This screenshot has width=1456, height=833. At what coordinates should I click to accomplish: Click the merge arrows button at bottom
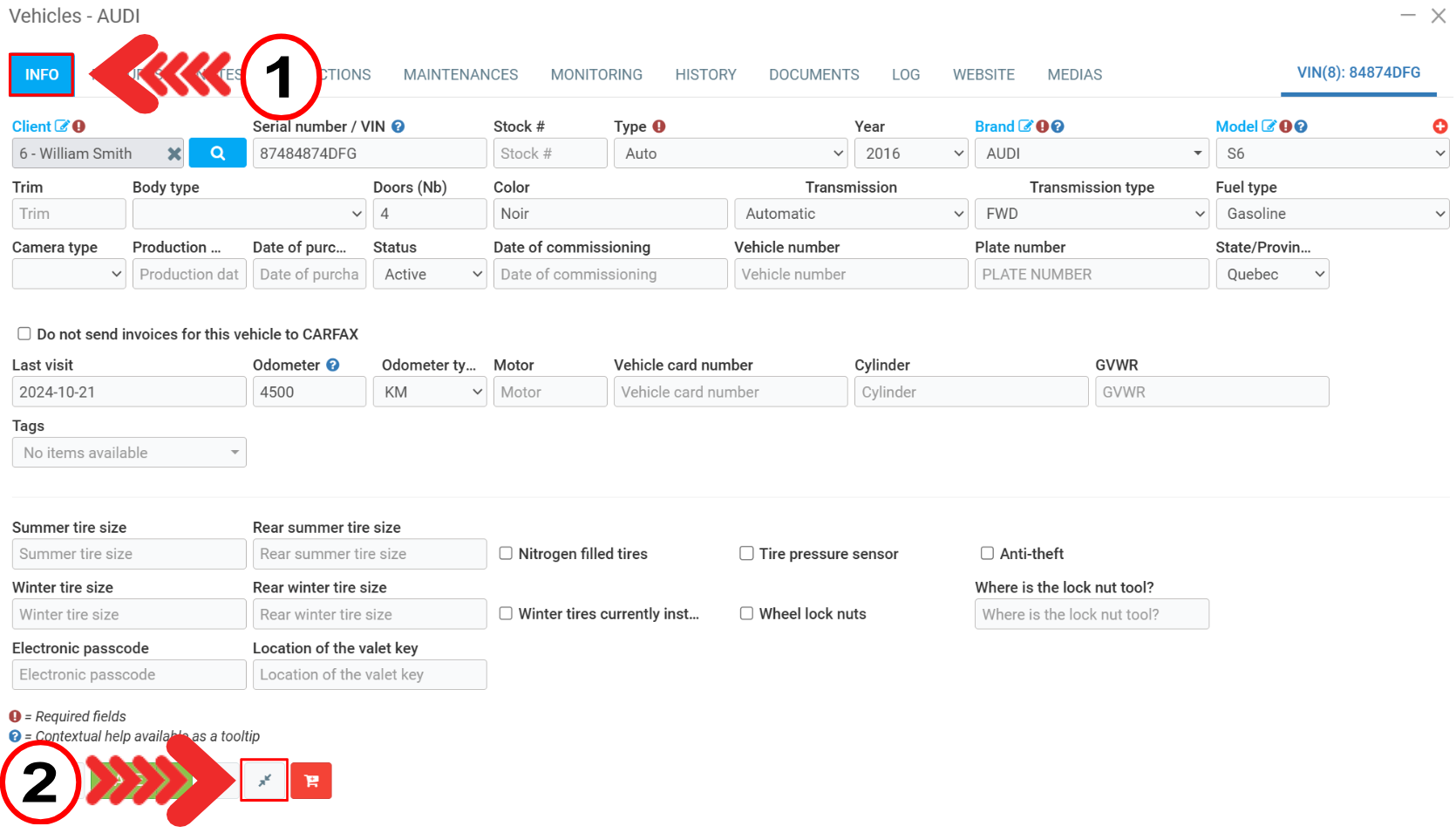click(x=265, y=780)
